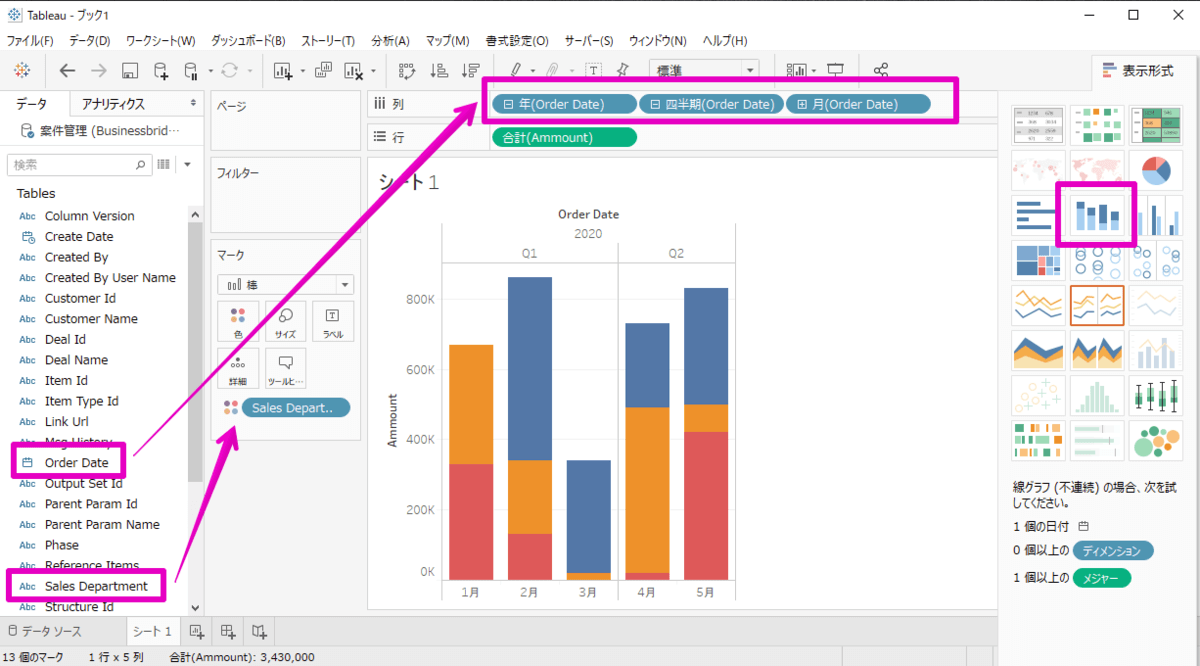Click the fix axes pin icon
The height and width of the screenshot is (666, 1200).
coord(623,70)
